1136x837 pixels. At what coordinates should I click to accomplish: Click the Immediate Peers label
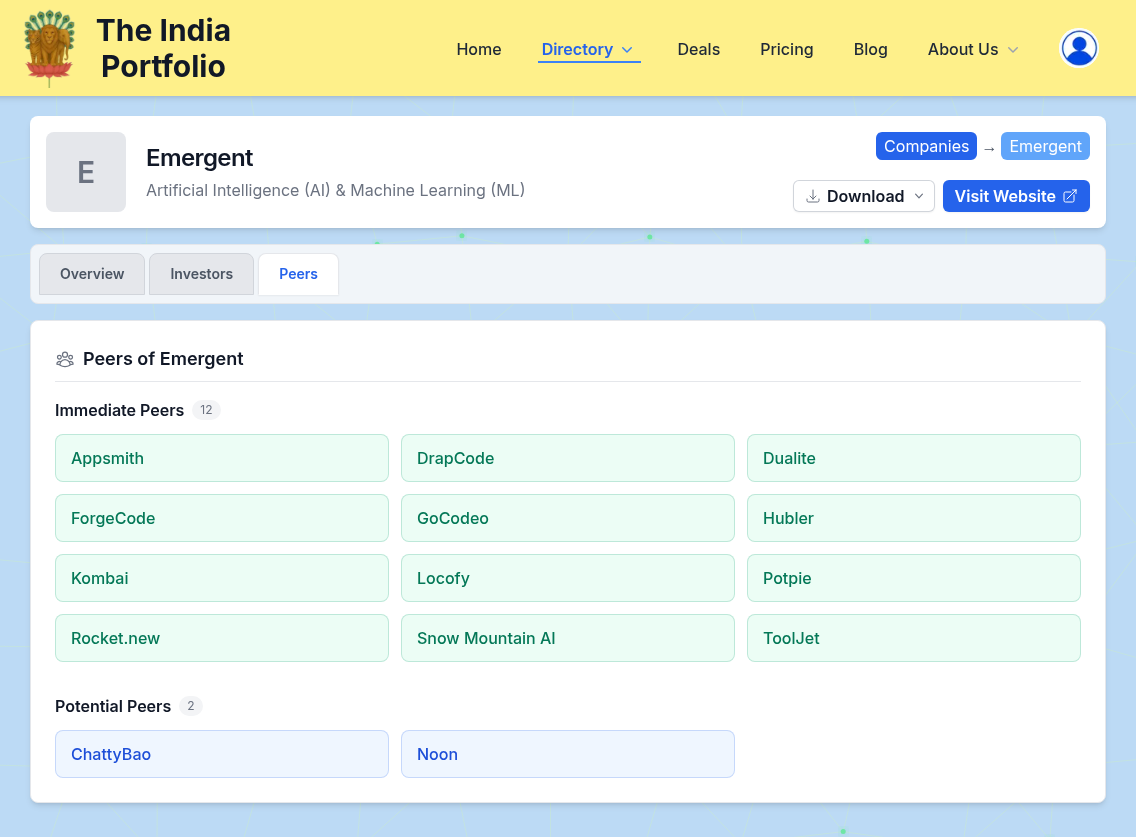(x=120, y=410)
